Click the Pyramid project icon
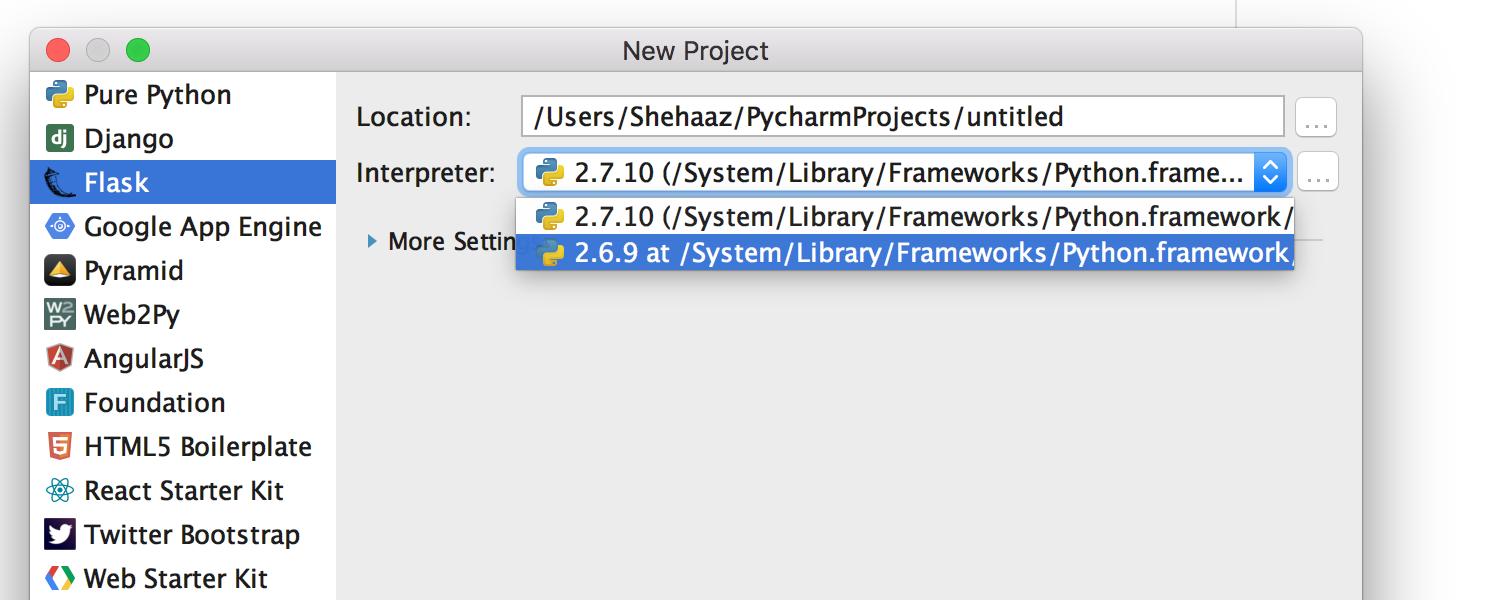 tap(60, 271)
